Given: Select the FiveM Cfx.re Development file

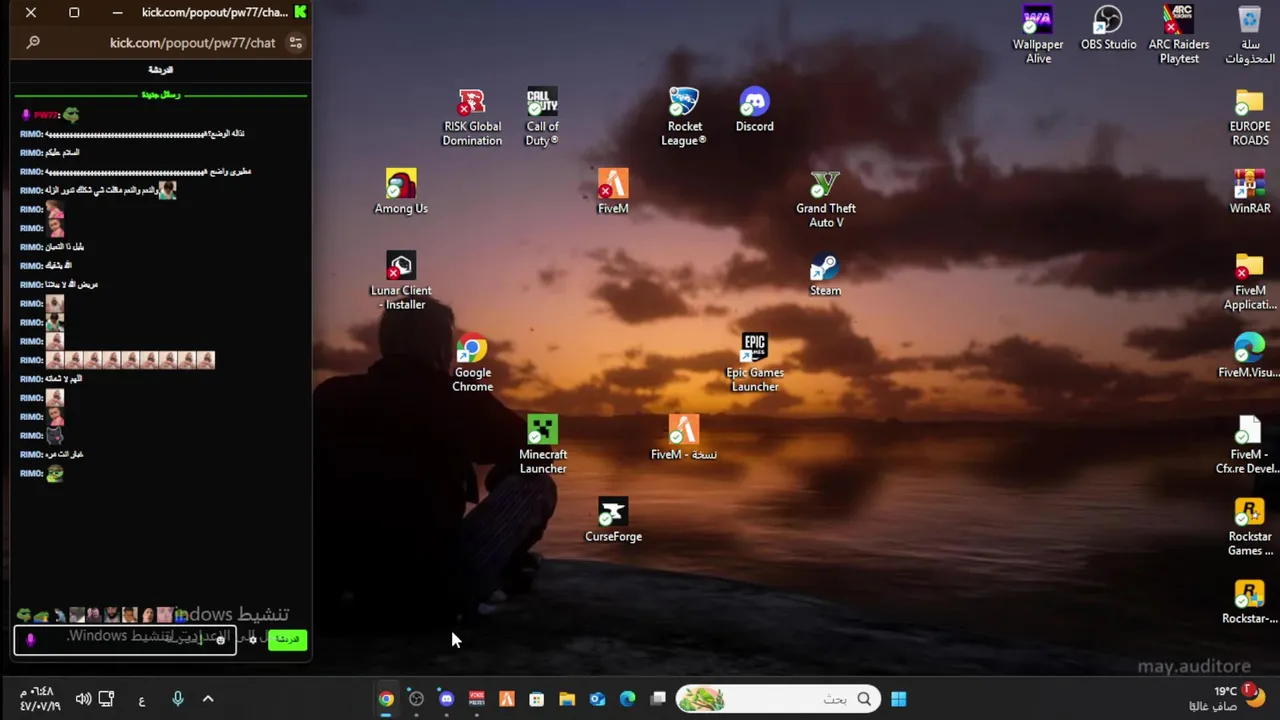Looking at the screenshot, I should (1249, 445).
